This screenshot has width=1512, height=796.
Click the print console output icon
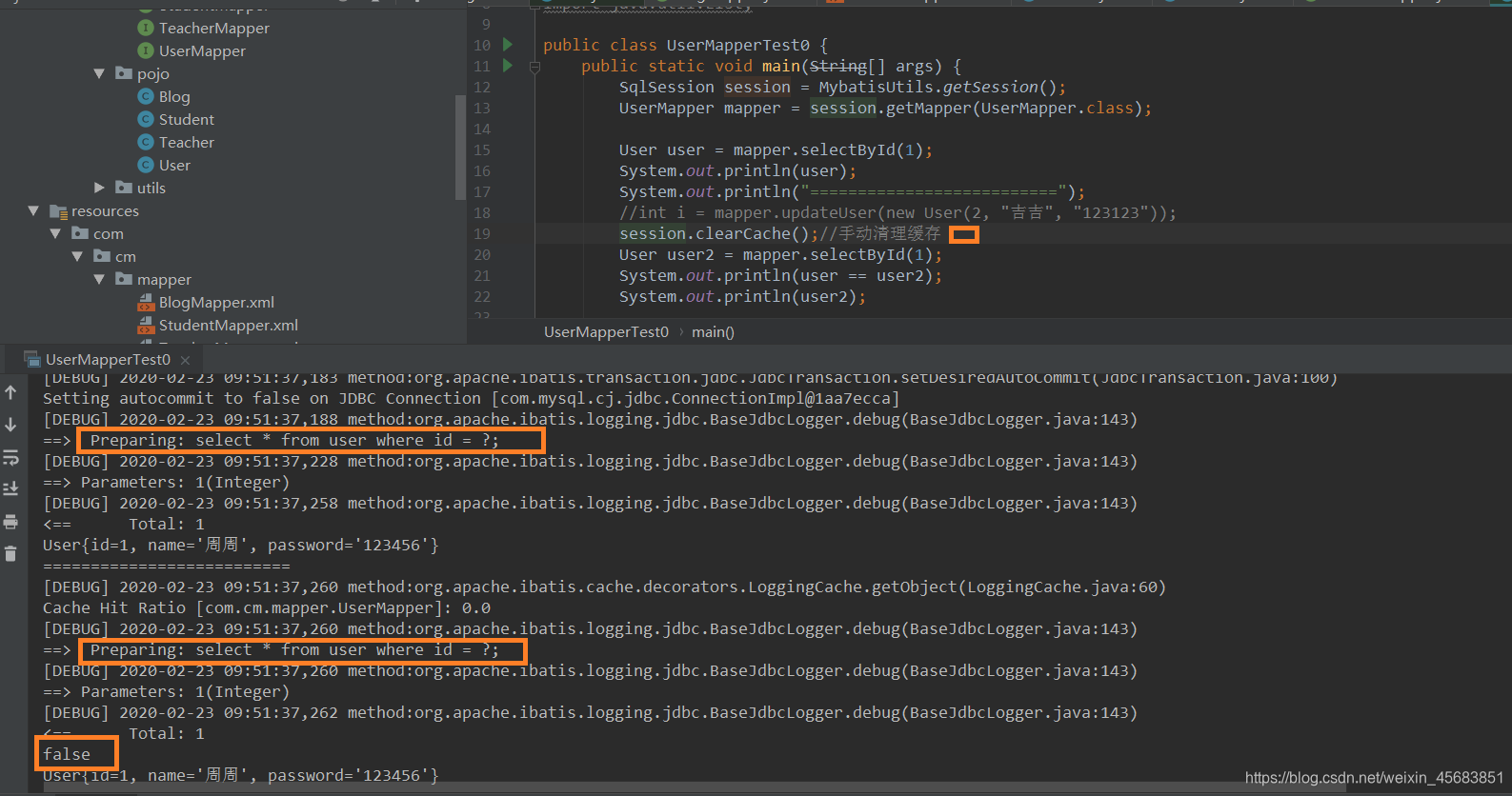click(10, 522)
